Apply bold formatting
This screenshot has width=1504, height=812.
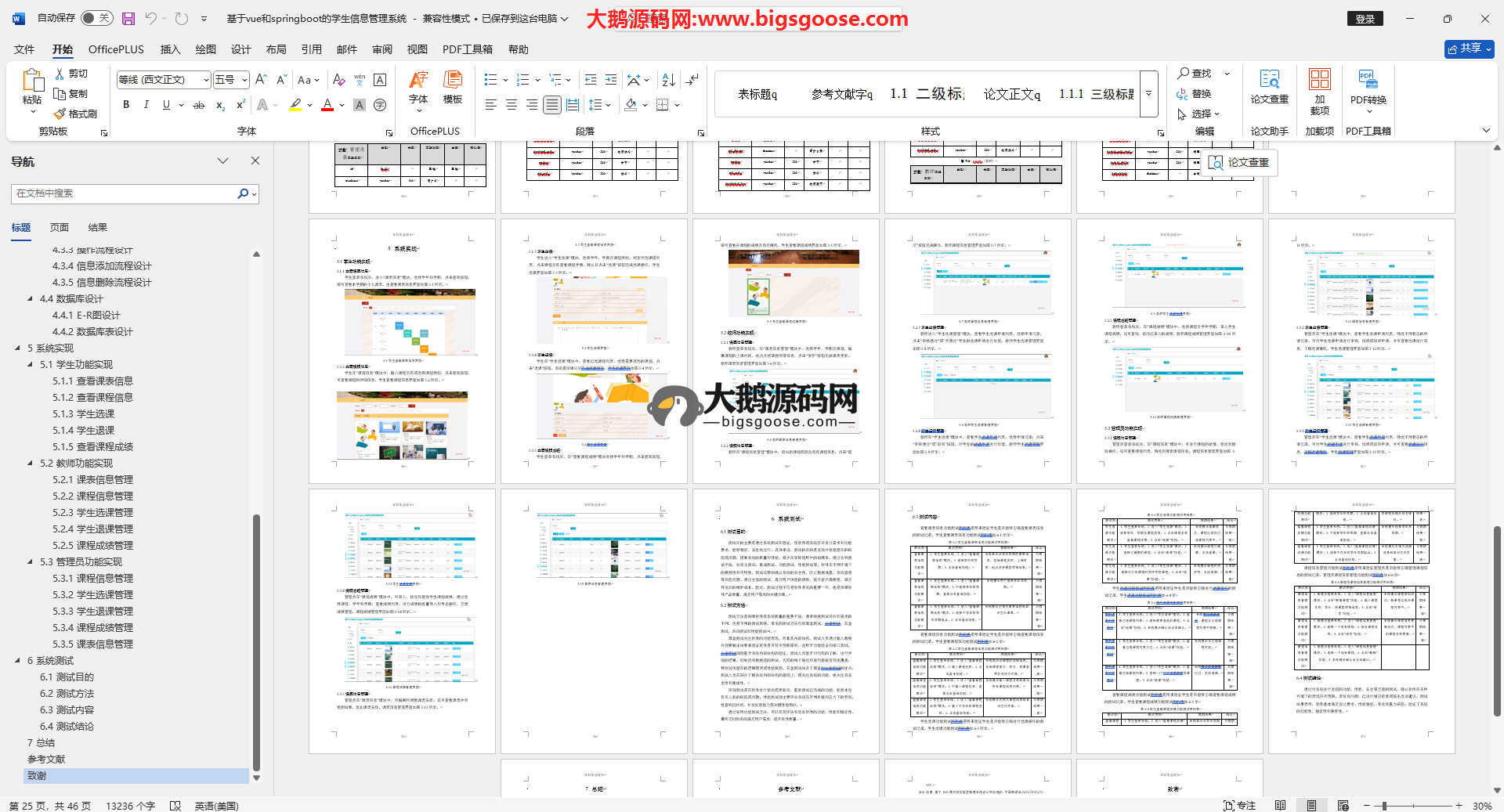pyautogui.click(x=126, y=105)
